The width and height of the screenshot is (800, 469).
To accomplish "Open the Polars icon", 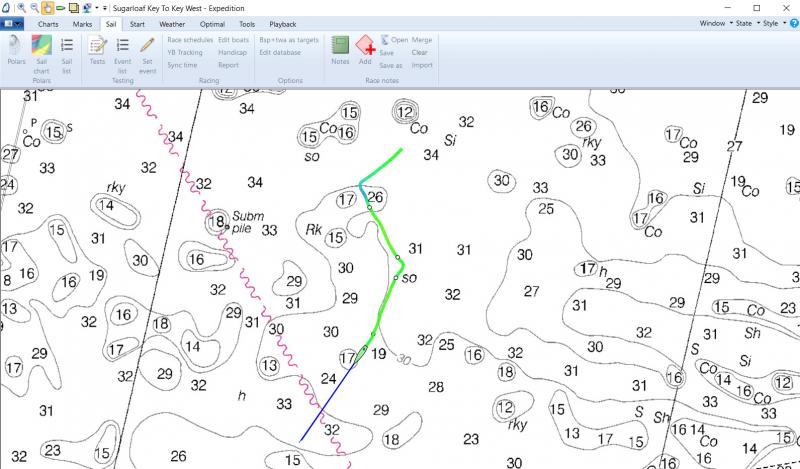I will [x=16, y=50].
